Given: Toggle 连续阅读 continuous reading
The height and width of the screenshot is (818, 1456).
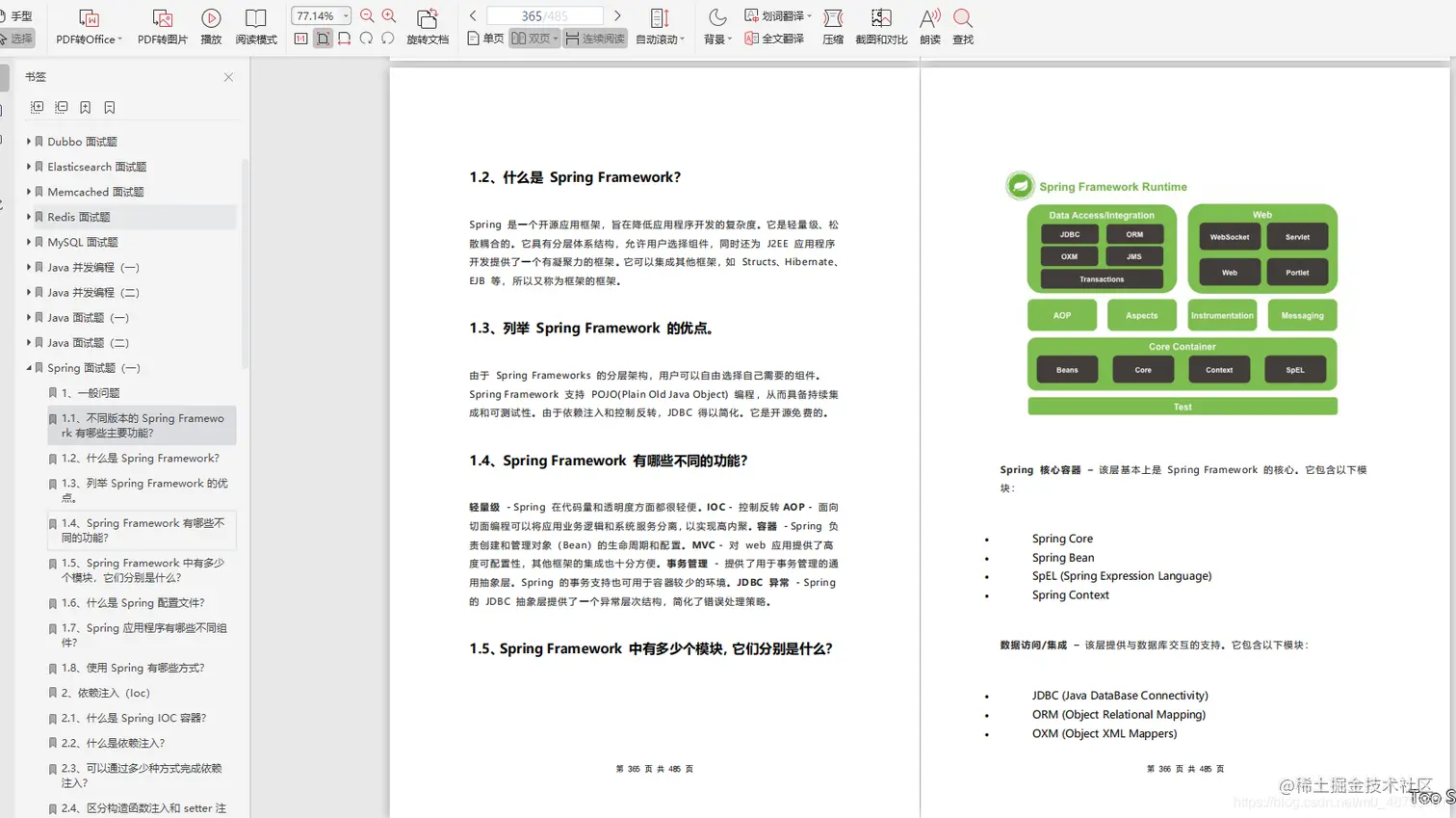Looking at the screenshot, I should coord(595,39).
